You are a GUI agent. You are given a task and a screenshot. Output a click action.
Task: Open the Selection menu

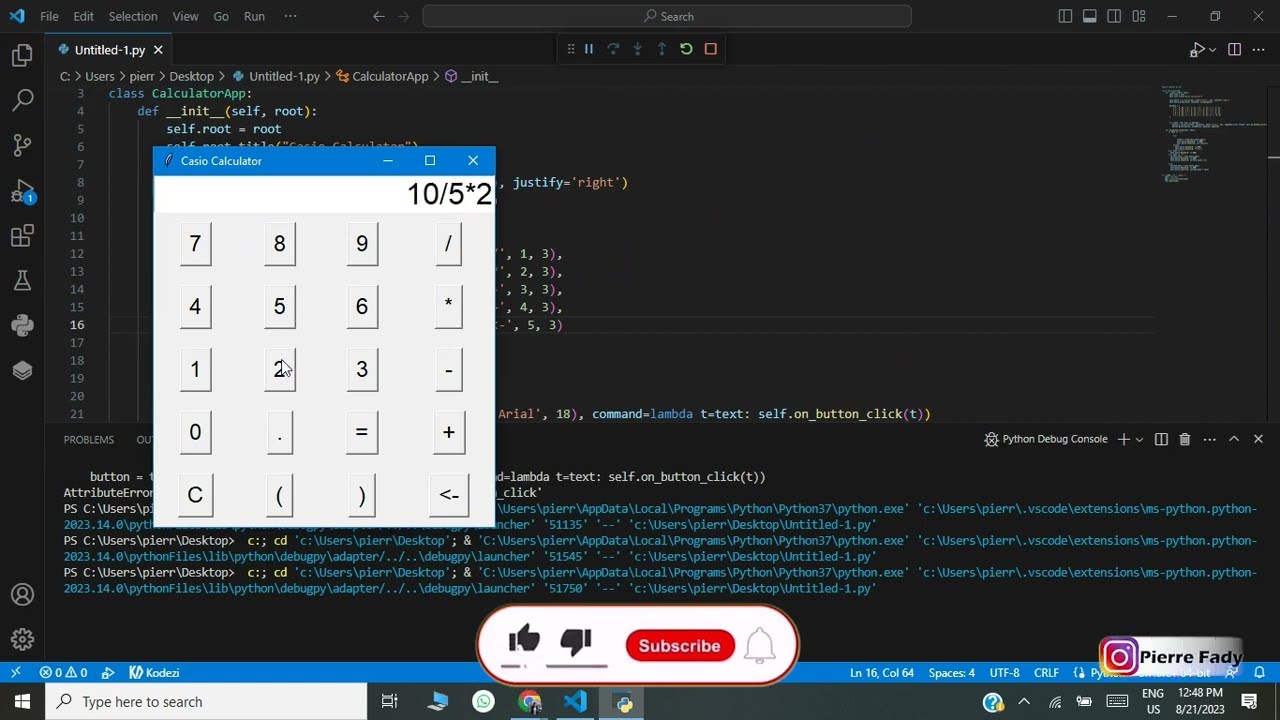133,16
